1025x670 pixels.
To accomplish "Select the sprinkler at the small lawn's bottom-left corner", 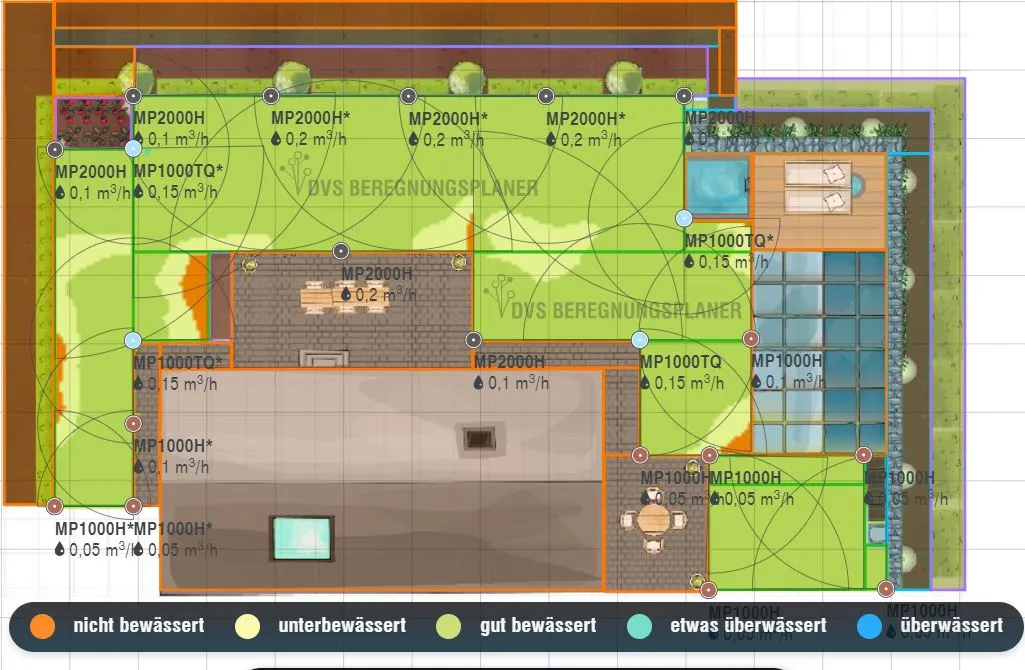I will coord(709,590).
